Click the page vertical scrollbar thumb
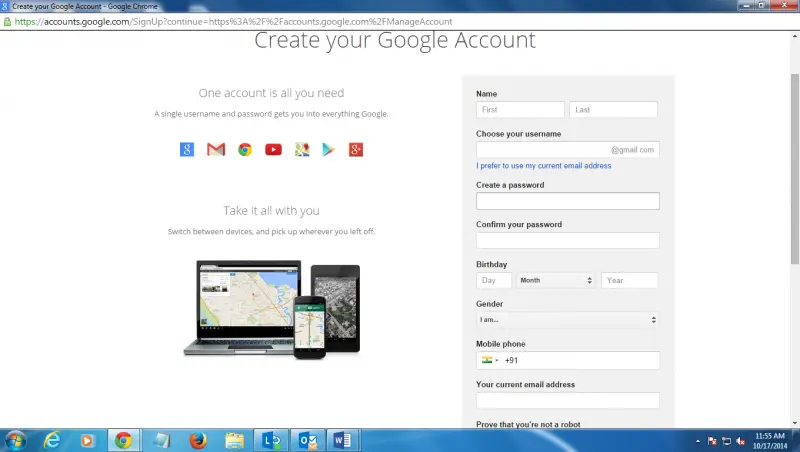 [795, 168]
